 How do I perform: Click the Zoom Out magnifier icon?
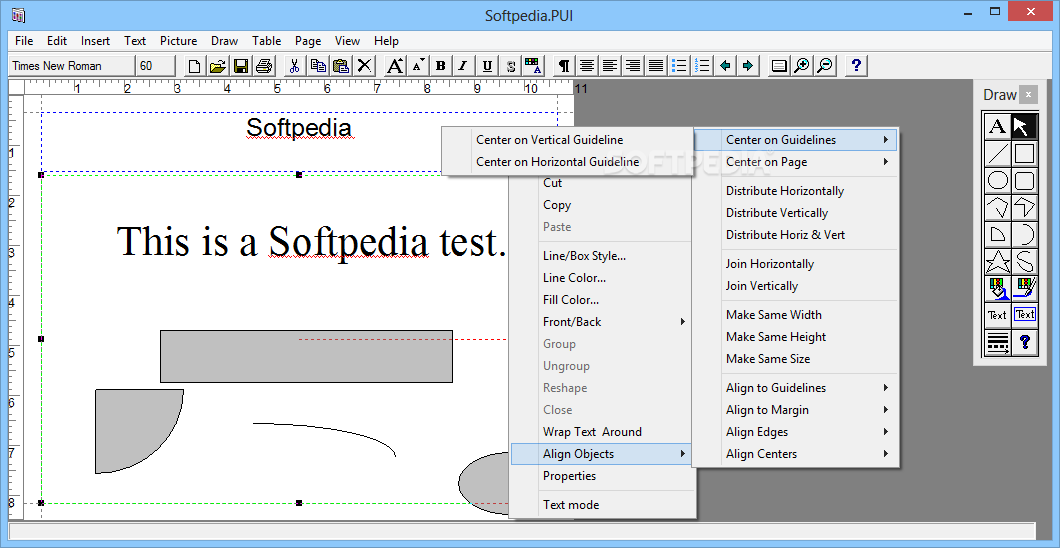[x=825, y=66]
